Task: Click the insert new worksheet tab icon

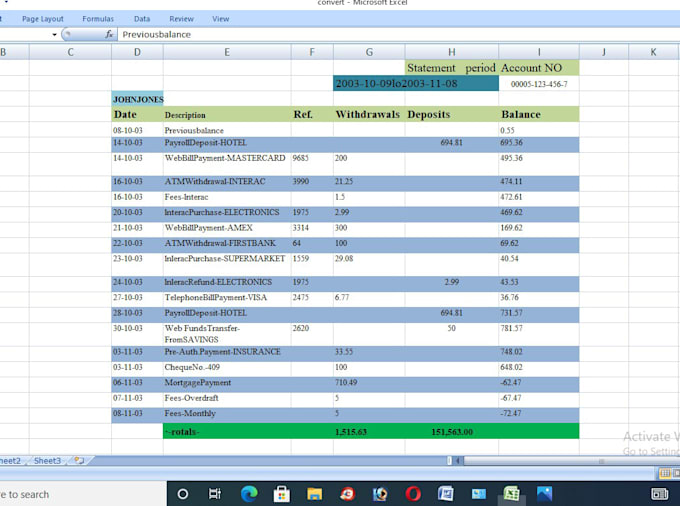Action: [79, 460]
